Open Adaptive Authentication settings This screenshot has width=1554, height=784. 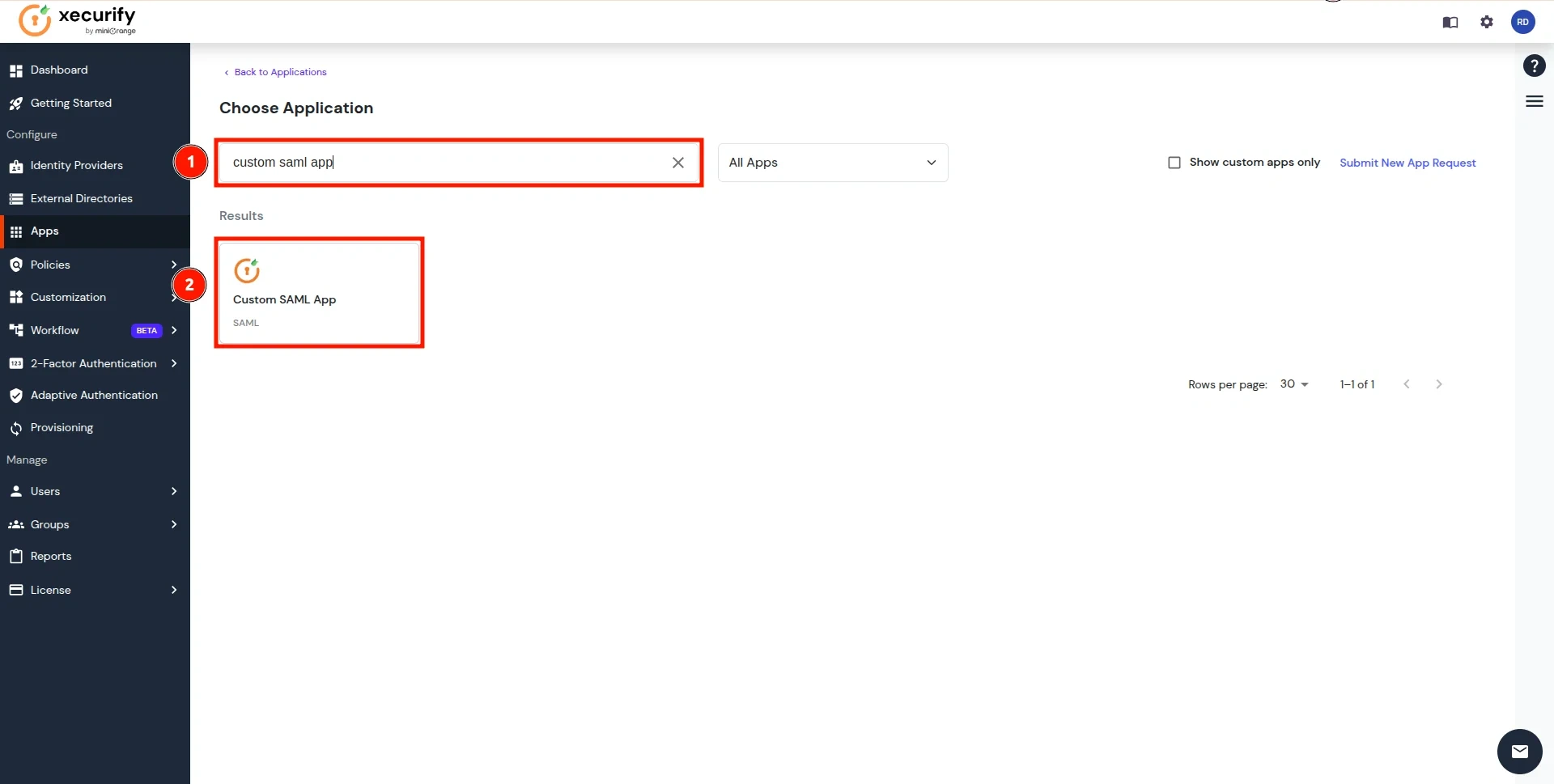click(94, 395)
